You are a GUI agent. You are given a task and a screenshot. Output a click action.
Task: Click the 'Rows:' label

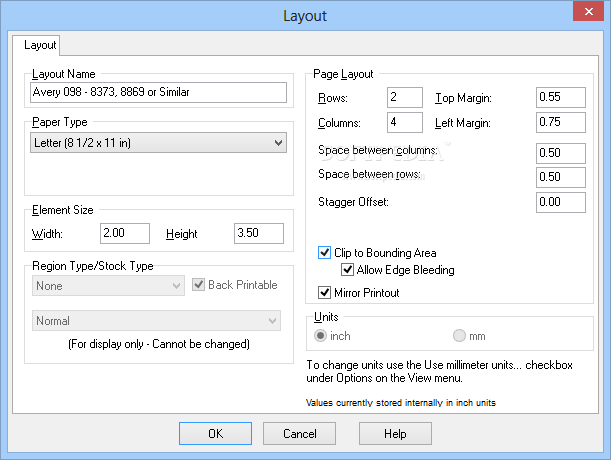(333, 98)
